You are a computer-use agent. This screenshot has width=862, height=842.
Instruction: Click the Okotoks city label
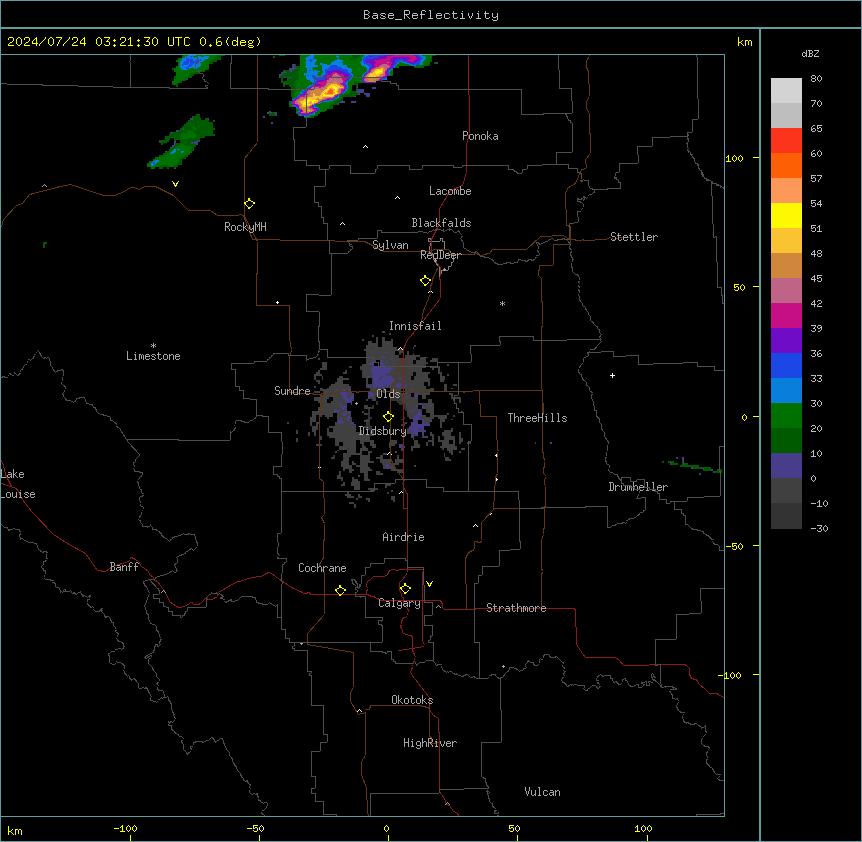pyautogui.click(x=412, y=700)
